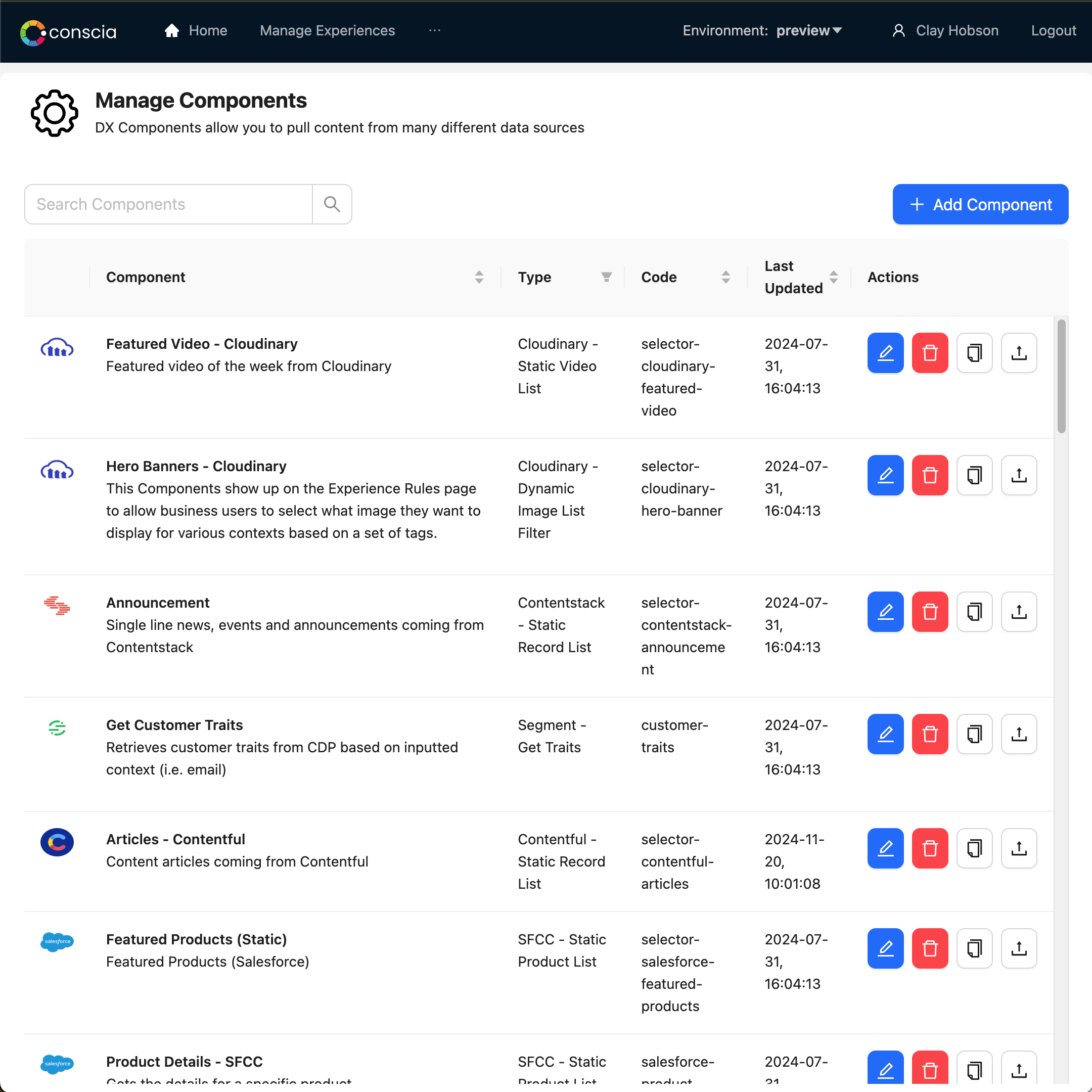Focus the Search Components field
Viewport: 1092px width, 1092px height.
pos(168,204)
